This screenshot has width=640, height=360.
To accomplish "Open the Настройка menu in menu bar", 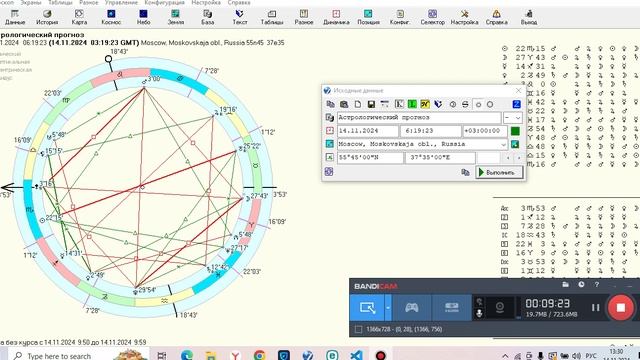I will [x=206, y=2].
